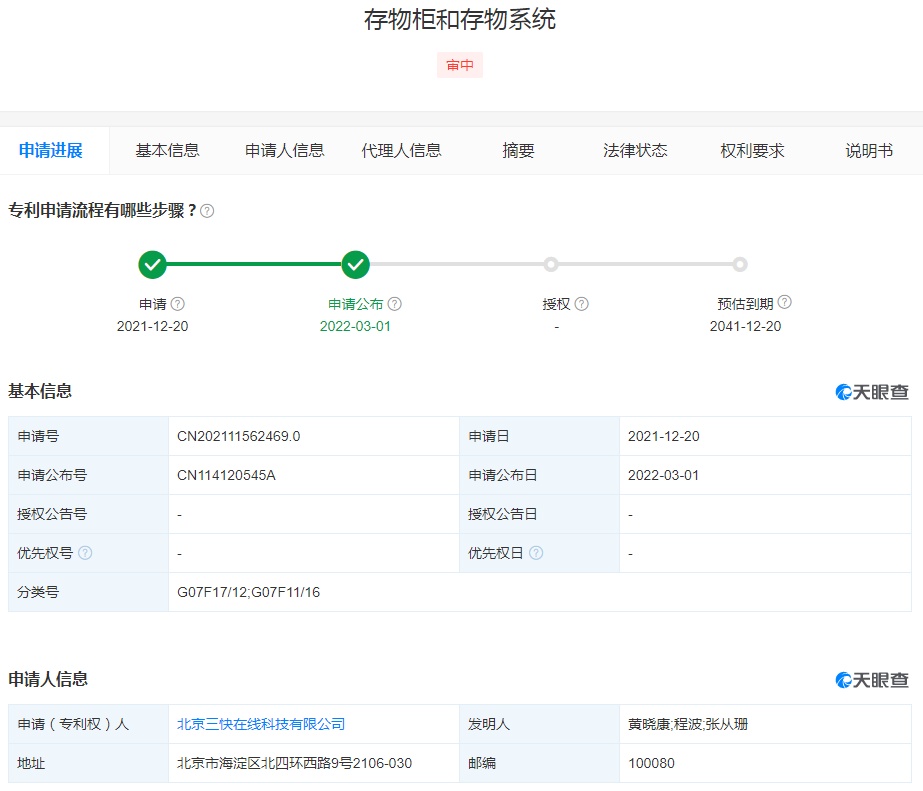Select the 法律状态 tab
The height and width of the screenshot is (791, 923).
coord(635,151)
